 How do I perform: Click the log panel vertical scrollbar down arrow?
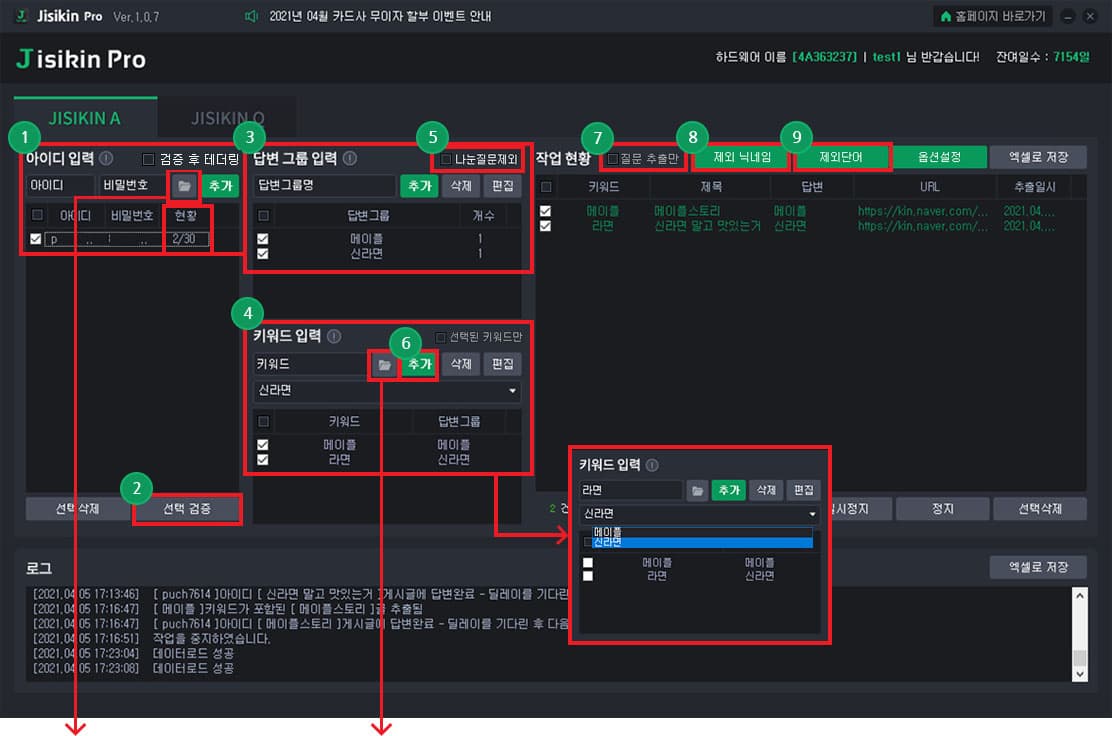[x=1079, y=674]
